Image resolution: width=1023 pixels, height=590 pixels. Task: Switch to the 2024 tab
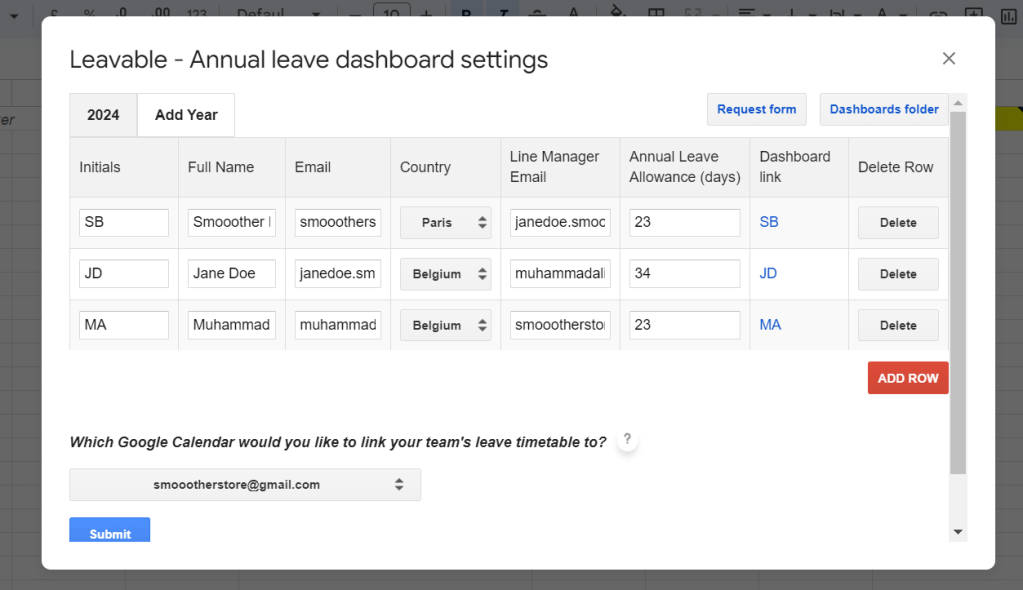click(103, 115)
